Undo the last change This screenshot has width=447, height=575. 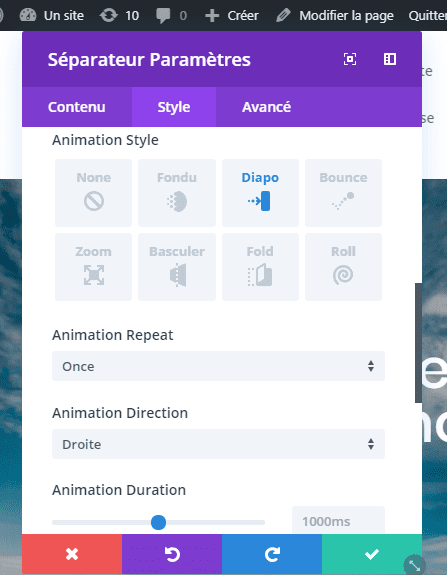tap(172, 554)
